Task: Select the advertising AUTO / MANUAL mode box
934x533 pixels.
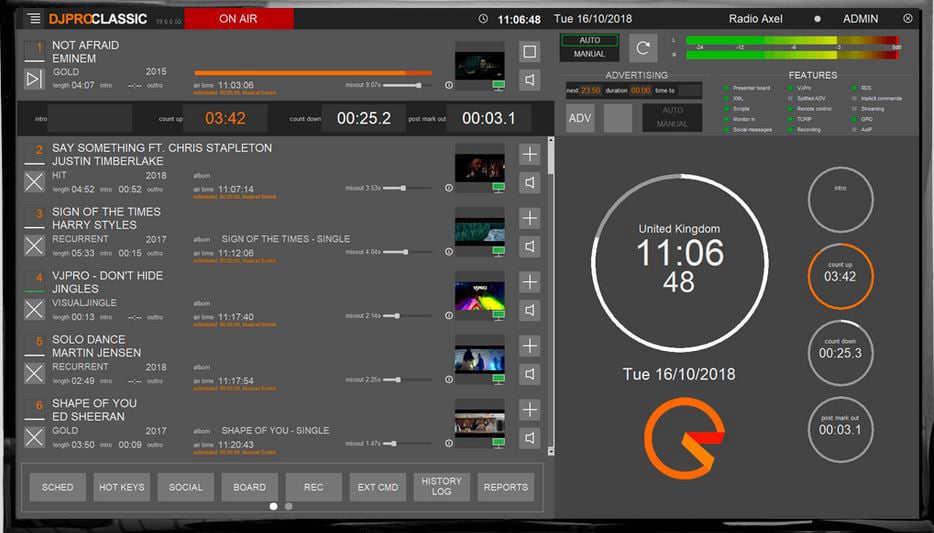Action: point(672,117)
